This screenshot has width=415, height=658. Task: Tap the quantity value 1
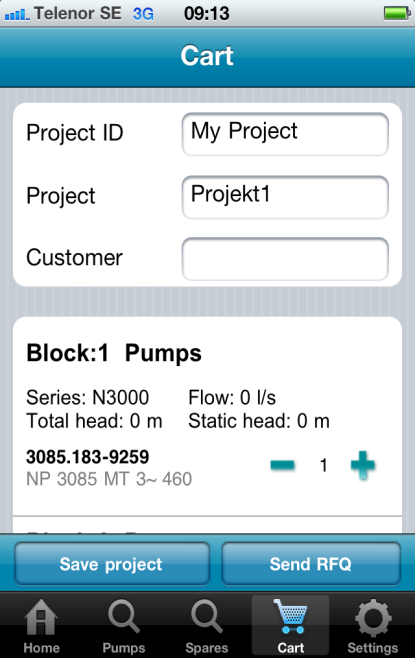click(324, 465)
